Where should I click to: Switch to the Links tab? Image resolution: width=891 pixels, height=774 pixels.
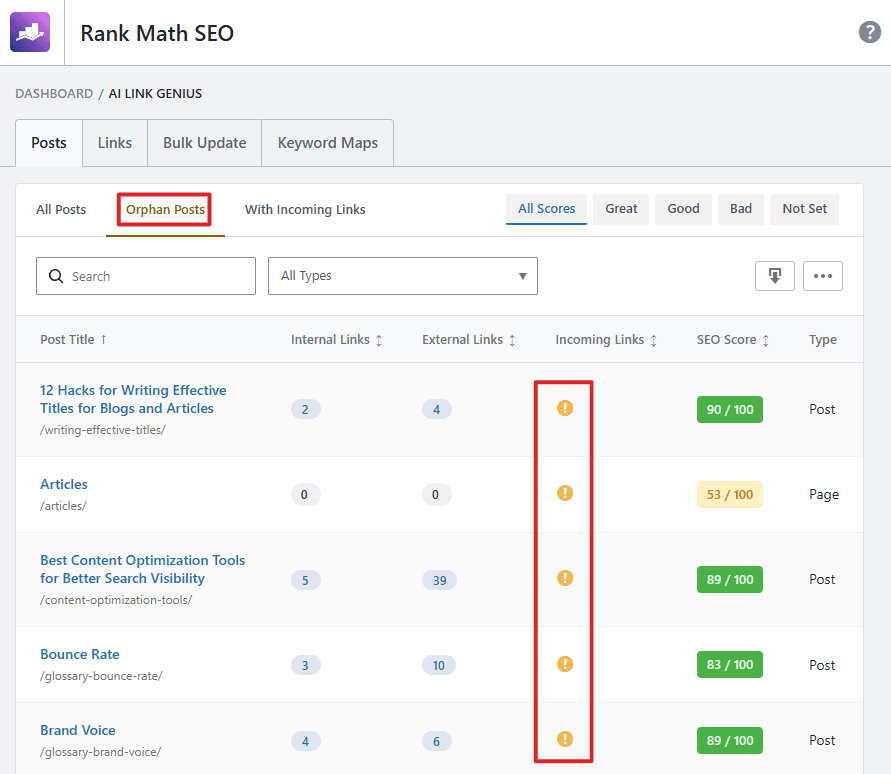click(x=115, y=143)
